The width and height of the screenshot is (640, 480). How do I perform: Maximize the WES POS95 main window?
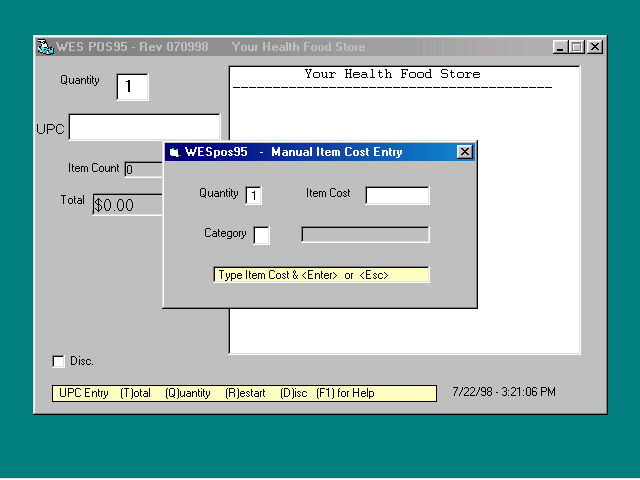(x=577, y=47)
